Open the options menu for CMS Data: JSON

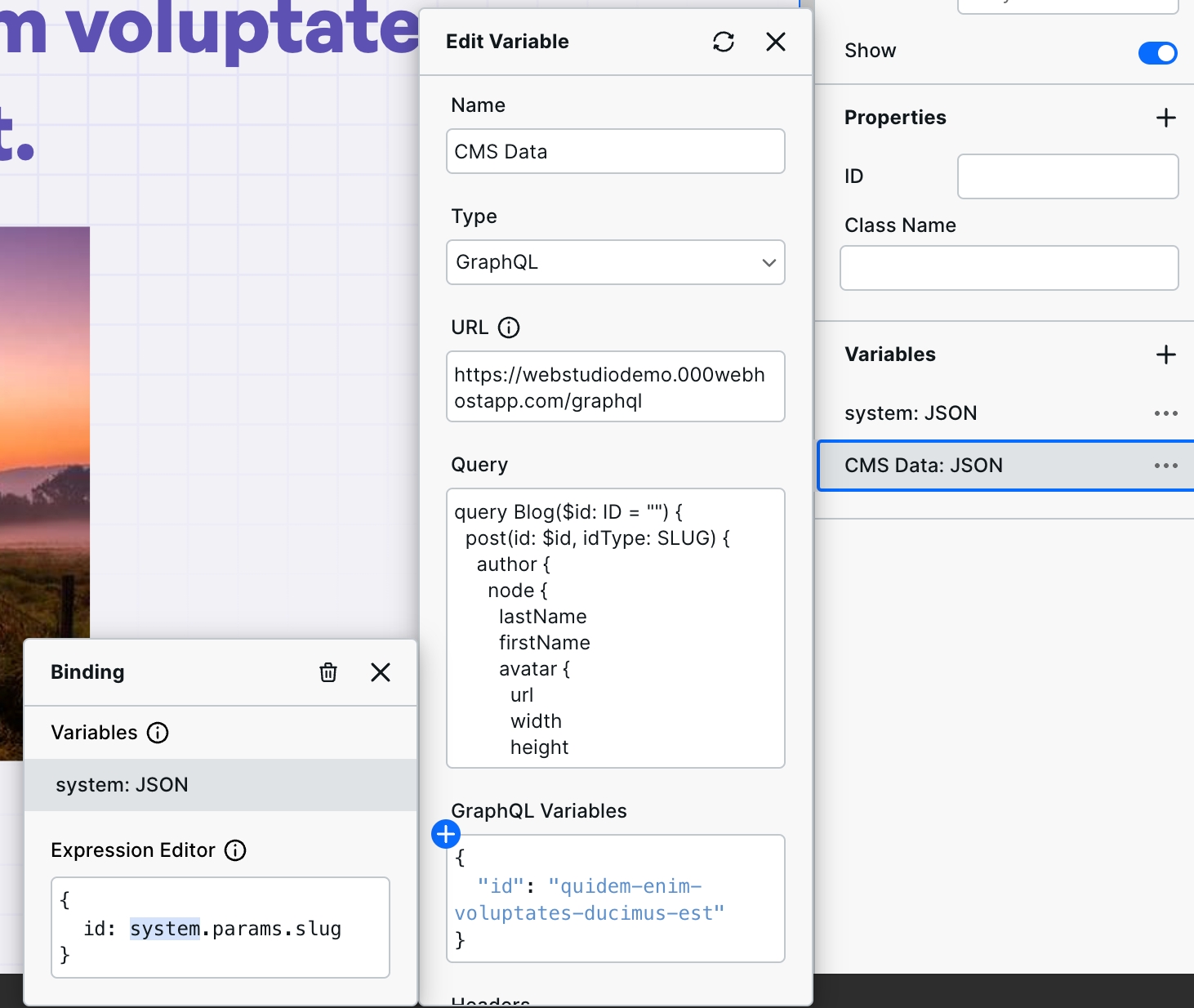1166,466
